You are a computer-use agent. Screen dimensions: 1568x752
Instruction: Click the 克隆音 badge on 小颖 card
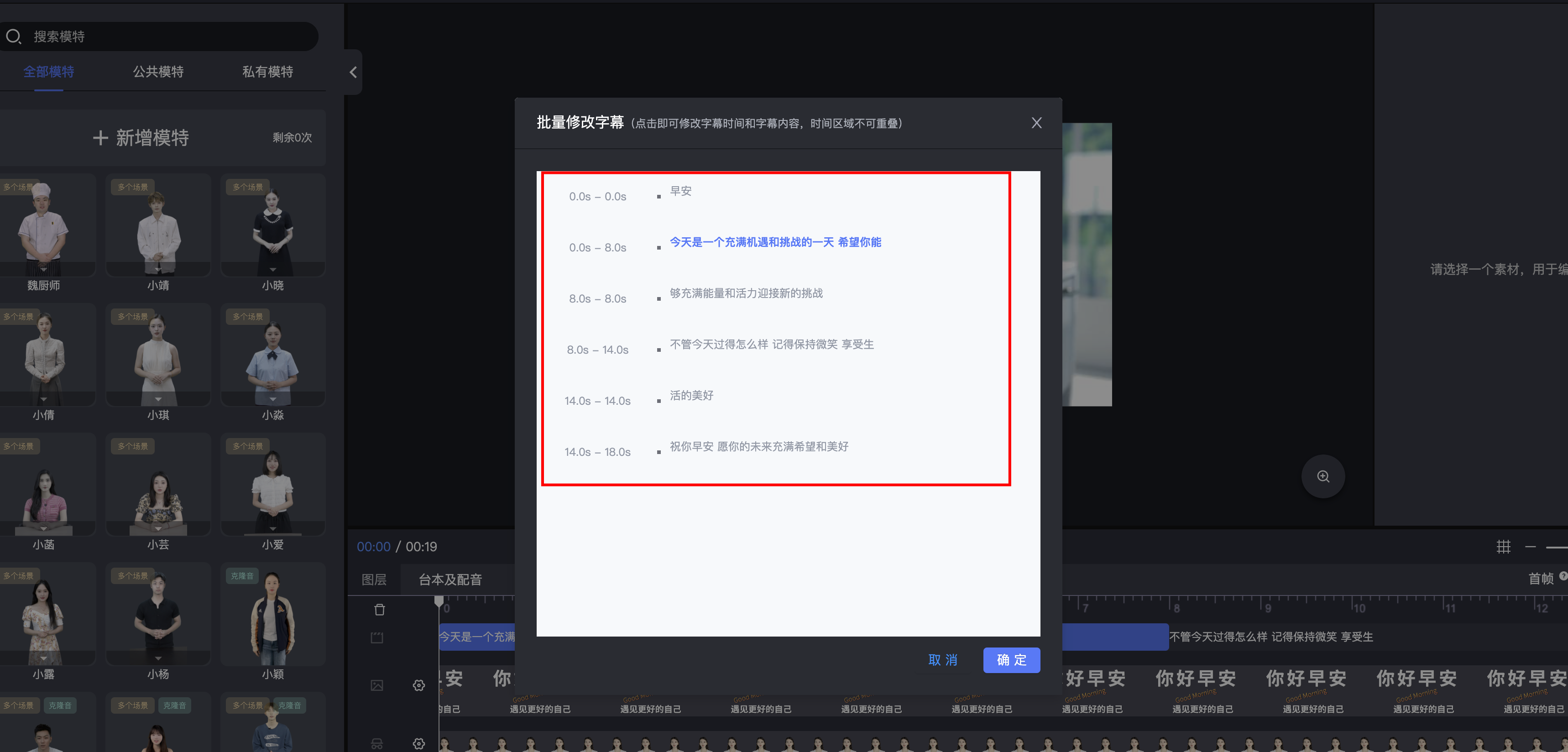(242, 575)
